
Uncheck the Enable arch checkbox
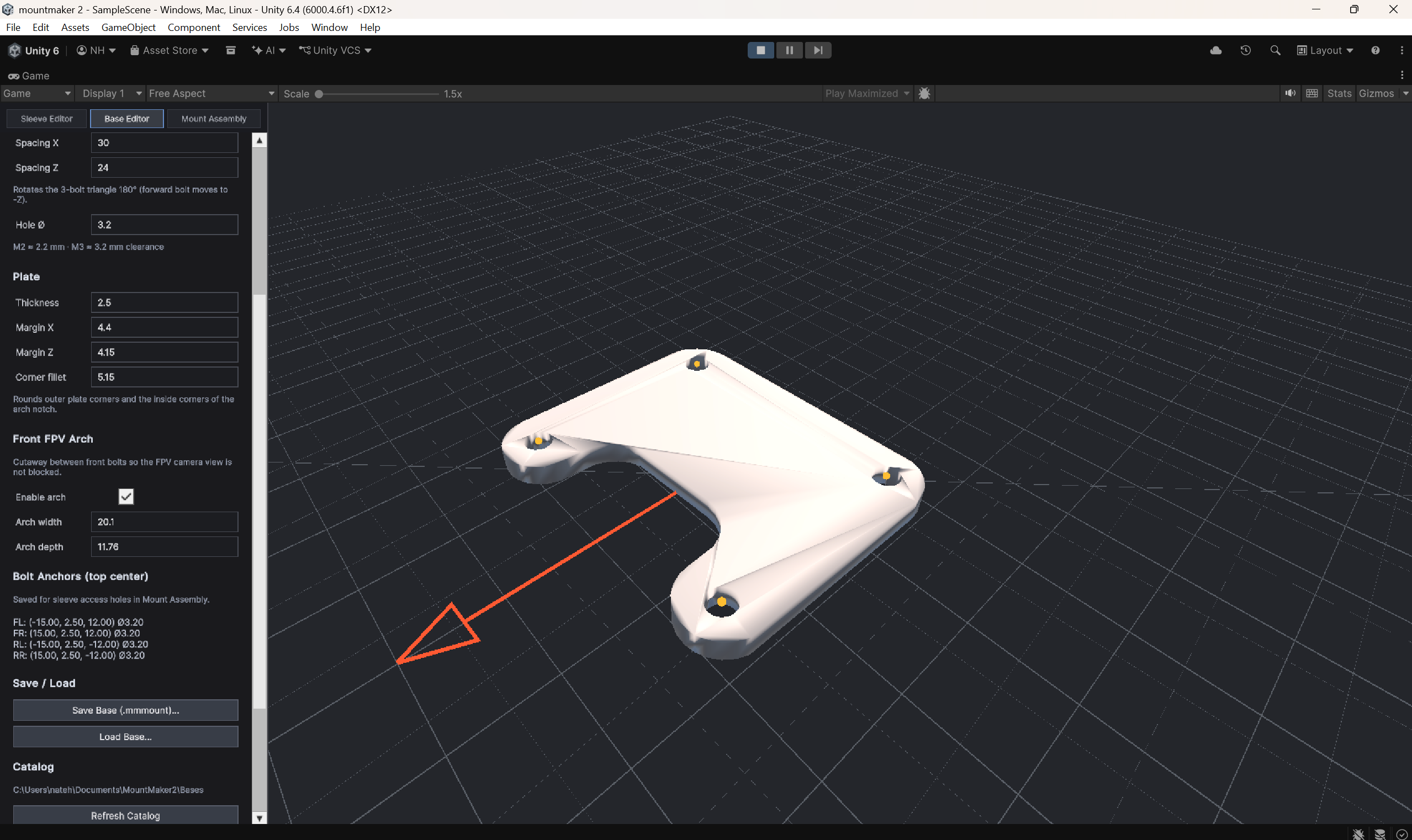coord(126,496)
